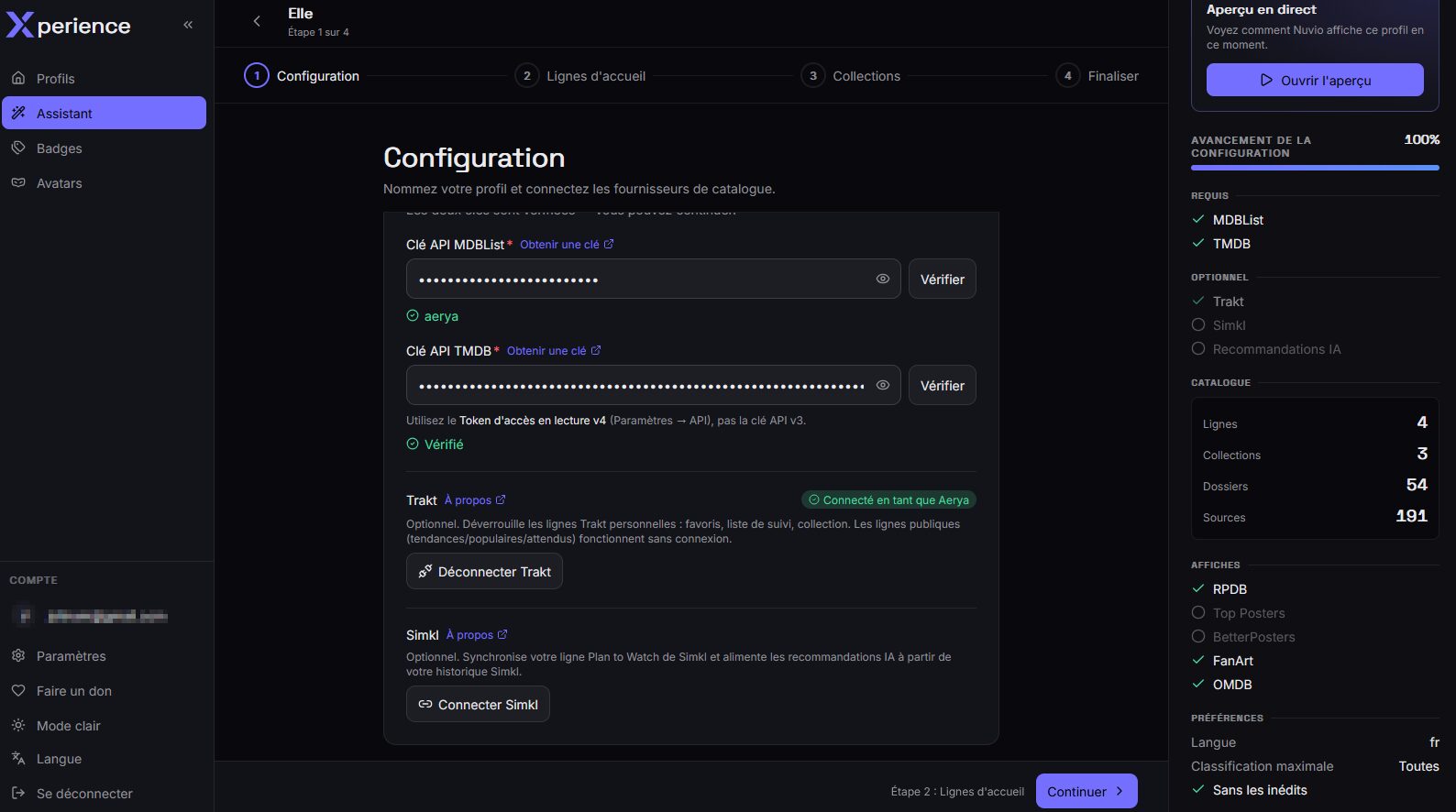The width and height of the screenshot is (1456, 812).
Task: Click the Langue translate icon
Action: (18, 758)
